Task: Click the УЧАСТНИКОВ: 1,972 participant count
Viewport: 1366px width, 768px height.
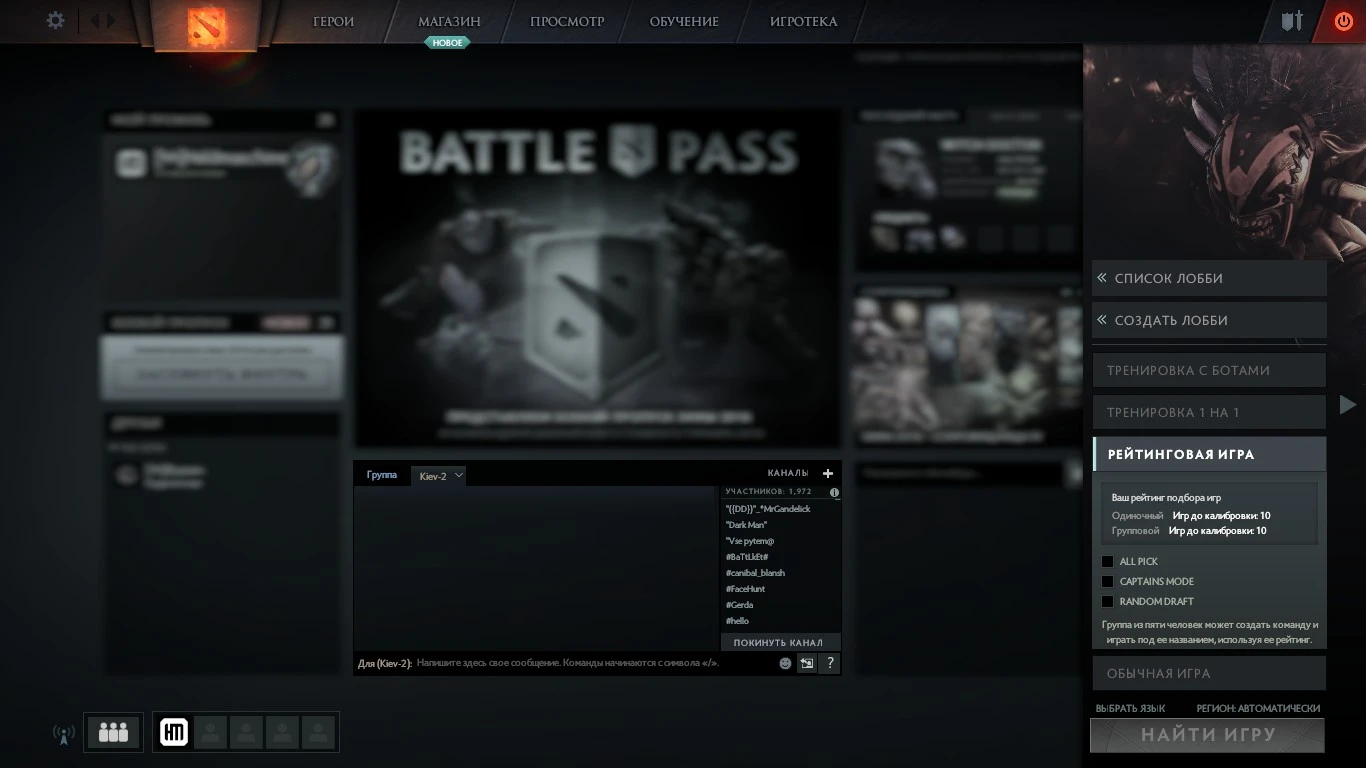Action: tap(768, 492)
